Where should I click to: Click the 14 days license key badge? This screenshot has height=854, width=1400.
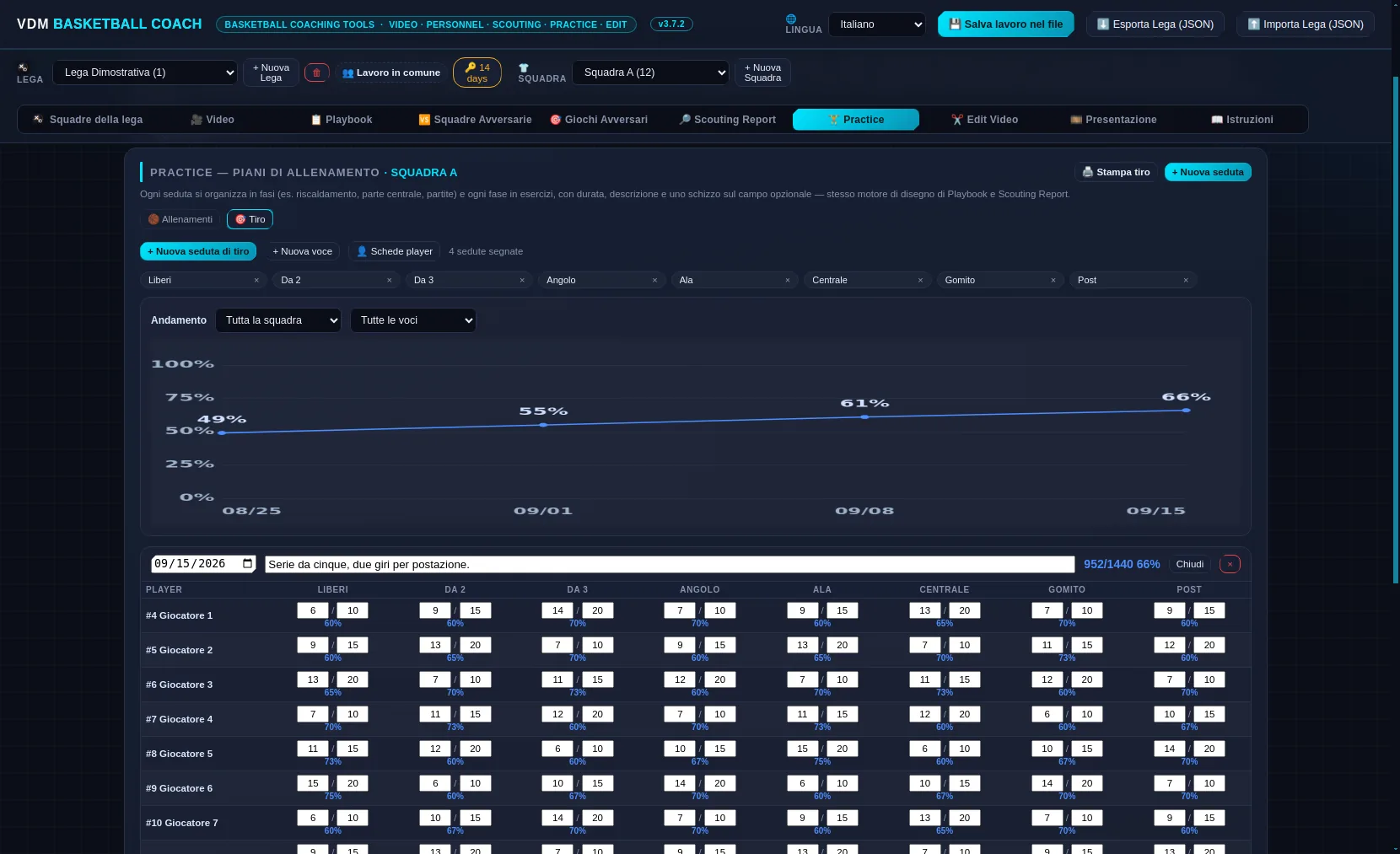tap(477, 73)
